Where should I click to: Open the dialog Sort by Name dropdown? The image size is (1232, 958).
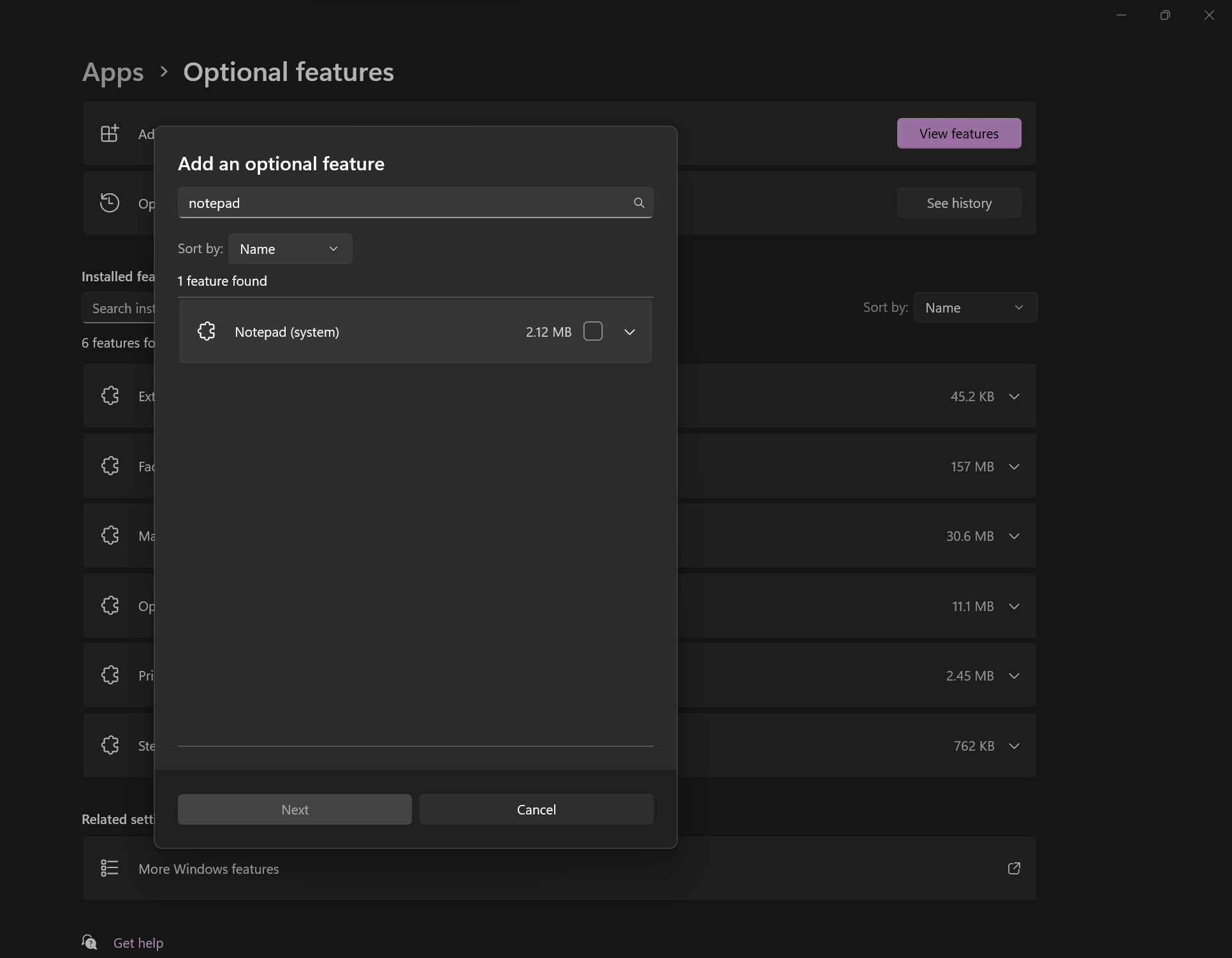click(x=290, y=249)
